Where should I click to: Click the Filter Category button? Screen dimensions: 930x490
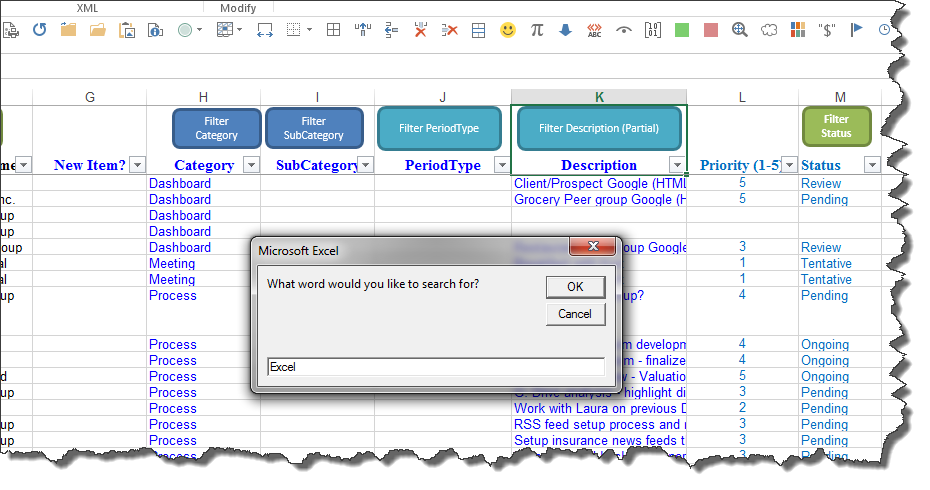[x=216, y=128]
